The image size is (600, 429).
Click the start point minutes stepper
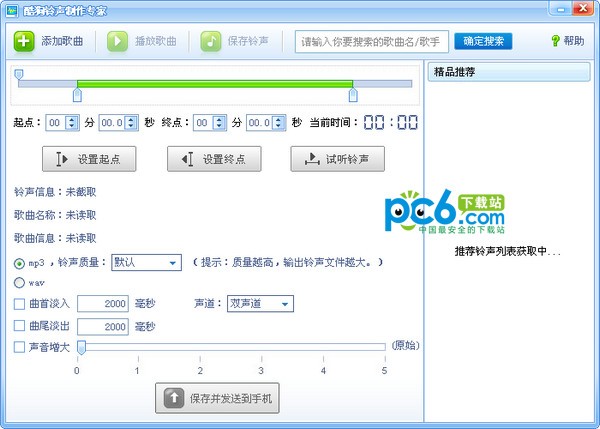pyautogui.click(x=72, y=122)
